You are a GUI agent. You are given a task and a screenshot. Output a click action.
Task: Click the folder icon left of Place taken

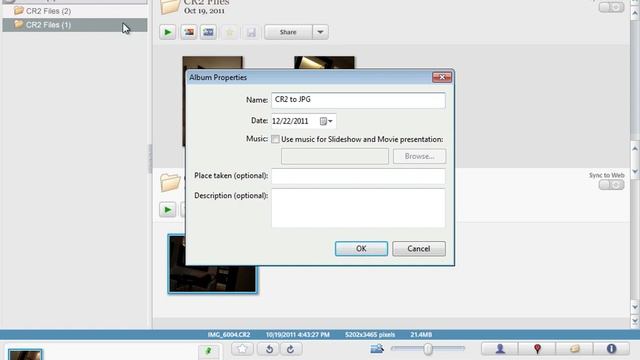(170, 182)
